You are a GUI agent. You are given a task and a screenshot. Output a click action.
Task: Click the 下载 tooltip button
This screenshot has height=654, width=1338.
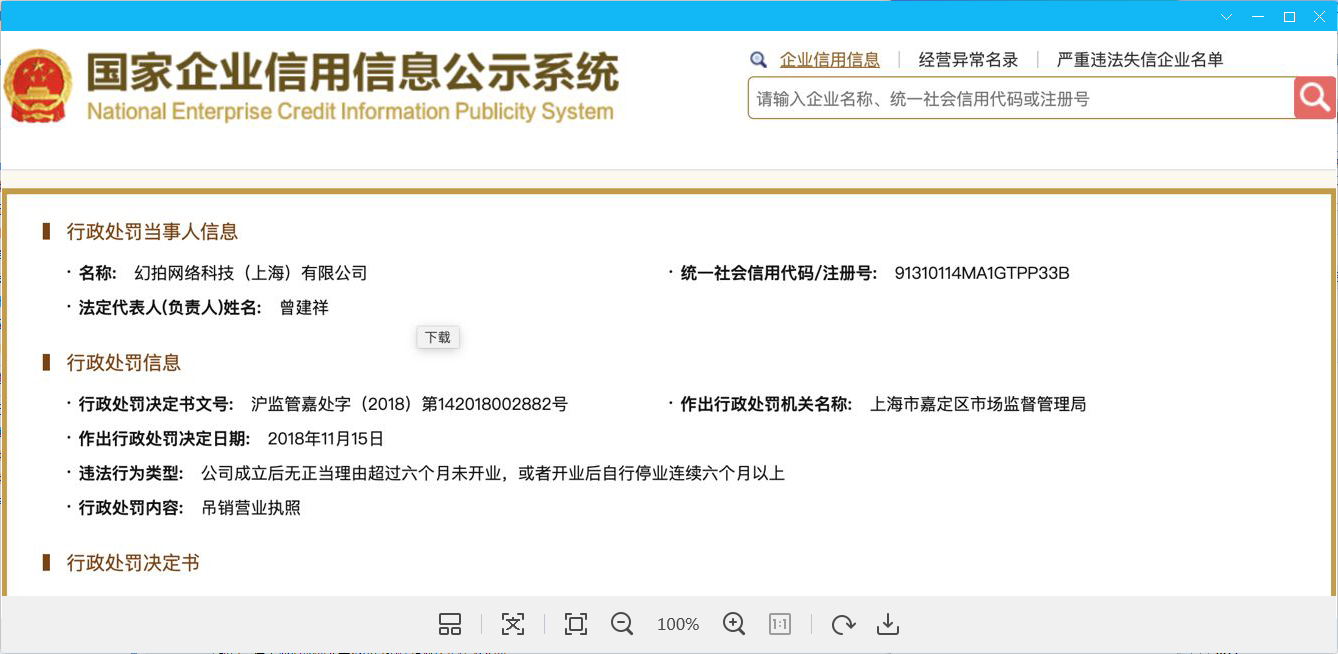438,338
